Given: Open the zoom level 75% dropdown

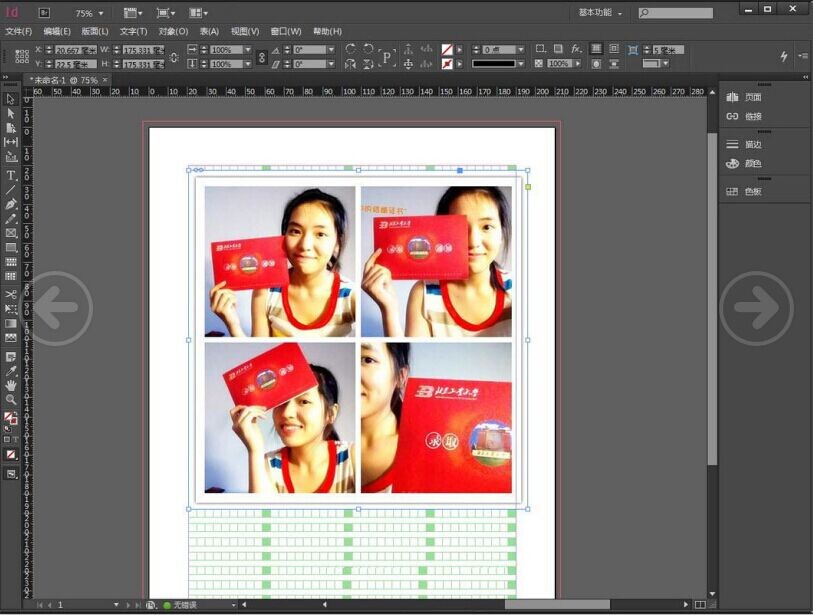Looking at the screenshot, I should (101, 13).
